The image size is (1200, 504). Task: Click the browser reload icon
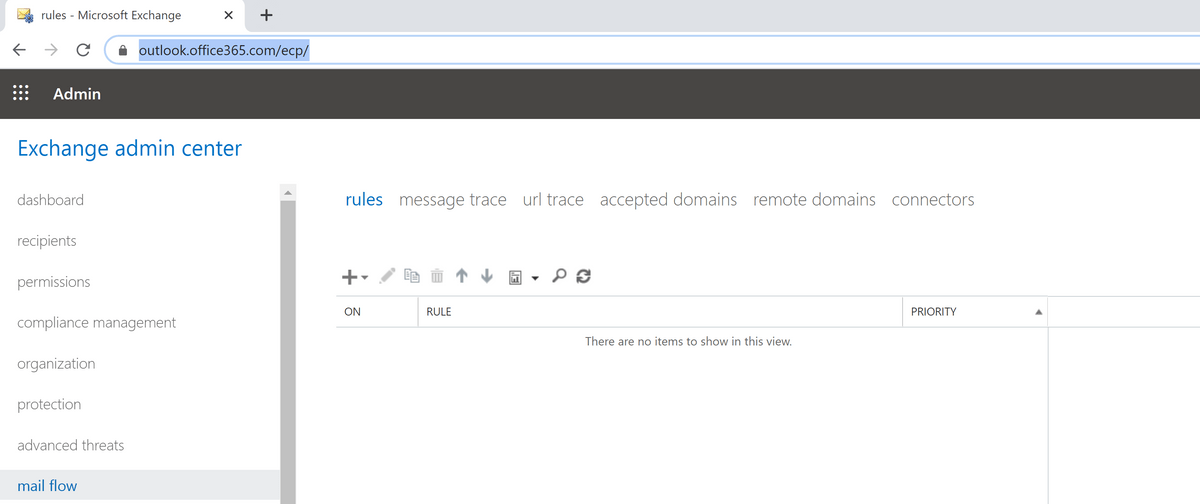84,50
